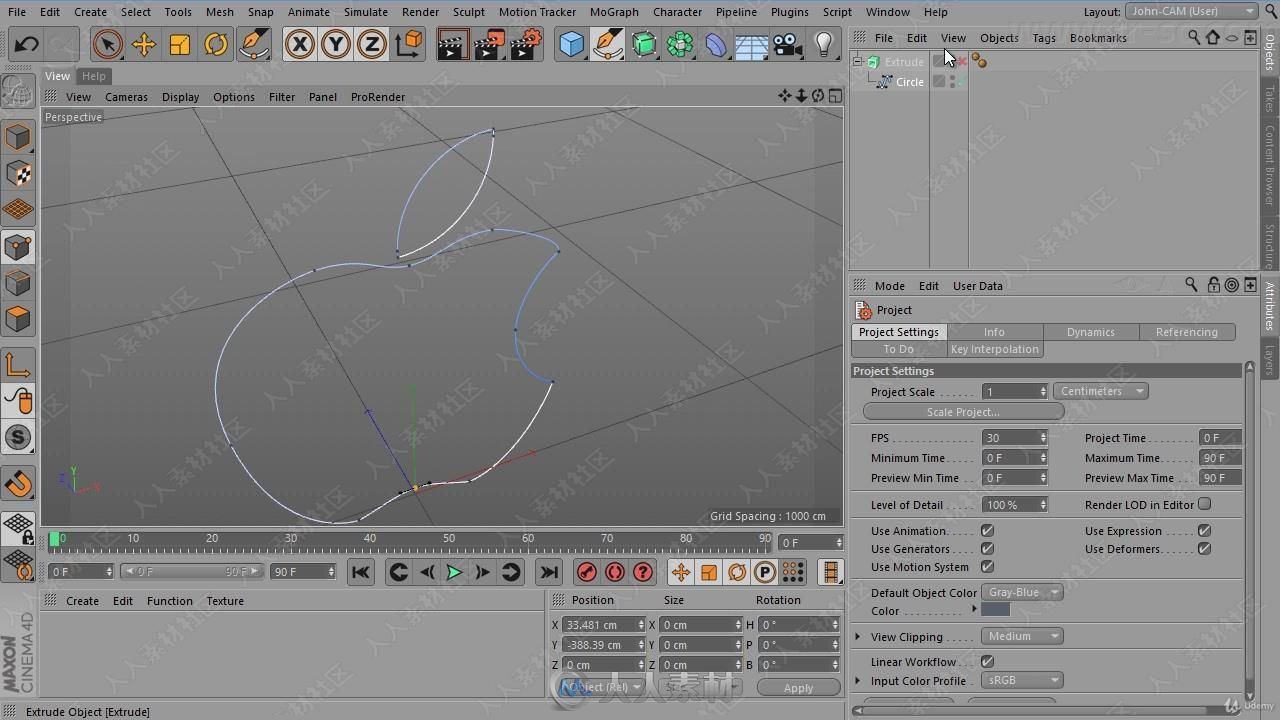The image size is (1280, 720).
Task: Open Edit Render Settings icon
Action: click(x=525, y=44)
